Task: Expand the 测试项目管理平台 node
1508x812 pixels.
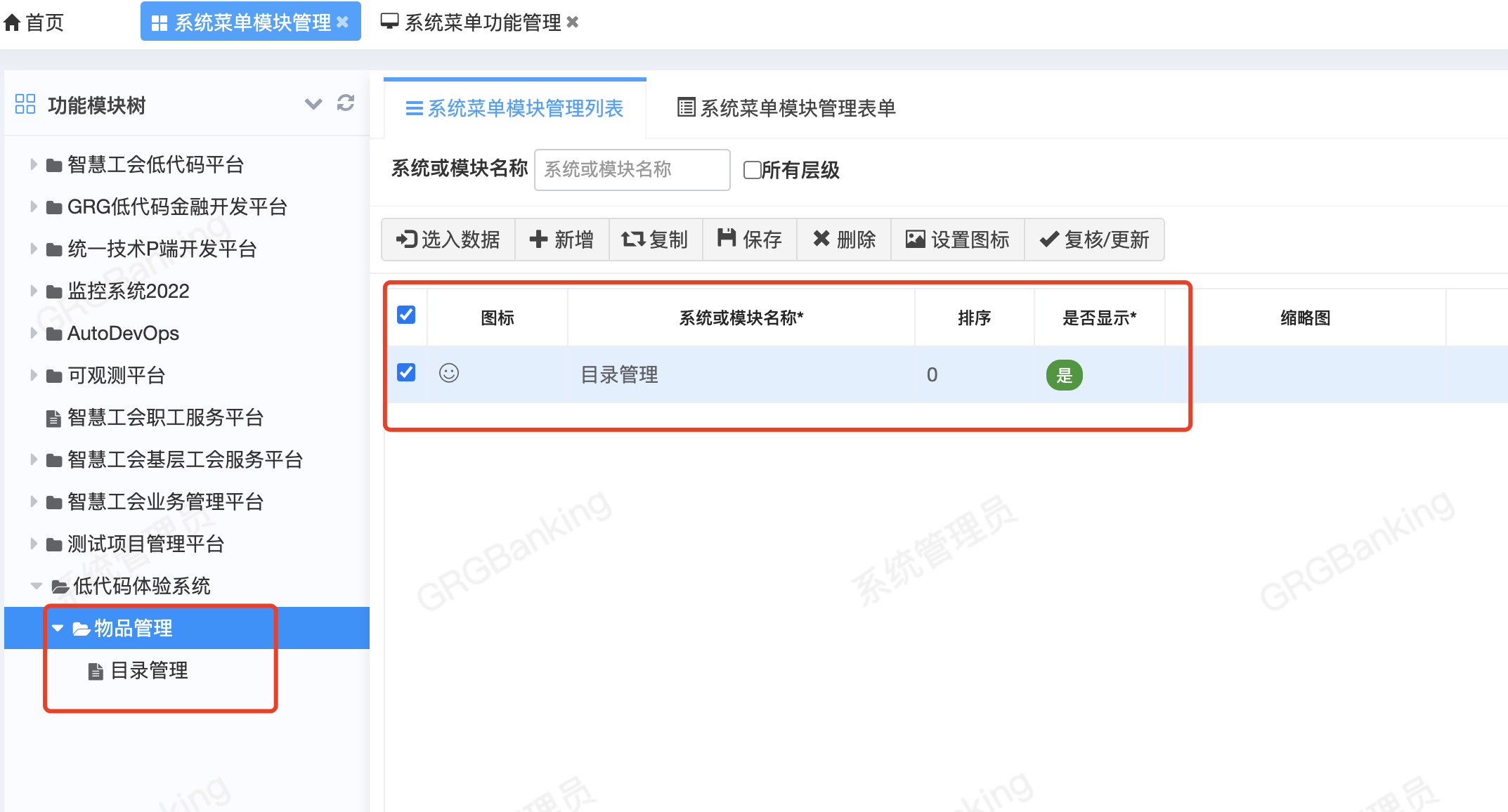Action: tap(33, 544)
